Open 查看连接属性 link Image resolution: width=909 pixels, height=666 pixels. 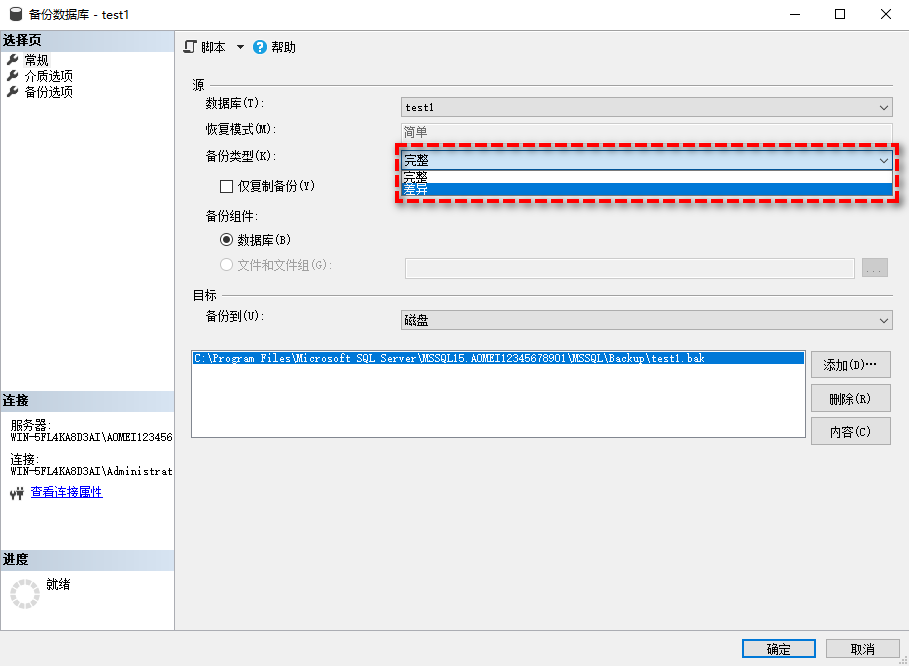tap(66, 492)
